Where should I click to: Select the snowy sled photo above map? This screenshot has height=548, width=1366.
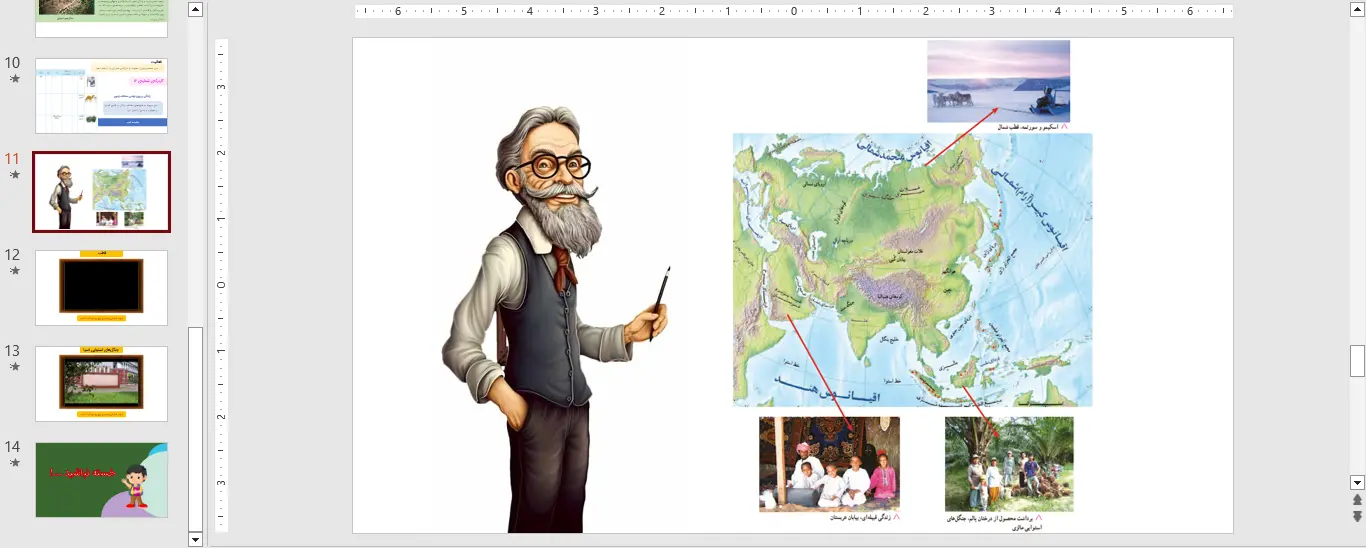[998, 81]
